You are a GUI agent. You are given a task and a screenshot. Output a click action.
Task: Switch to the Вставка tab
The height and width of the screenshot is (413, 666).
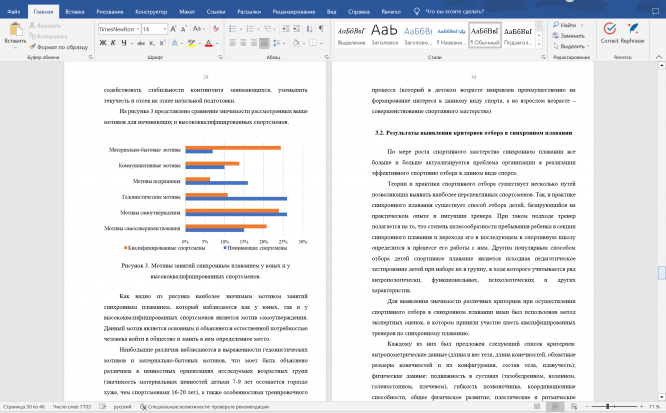coord(75,11)
